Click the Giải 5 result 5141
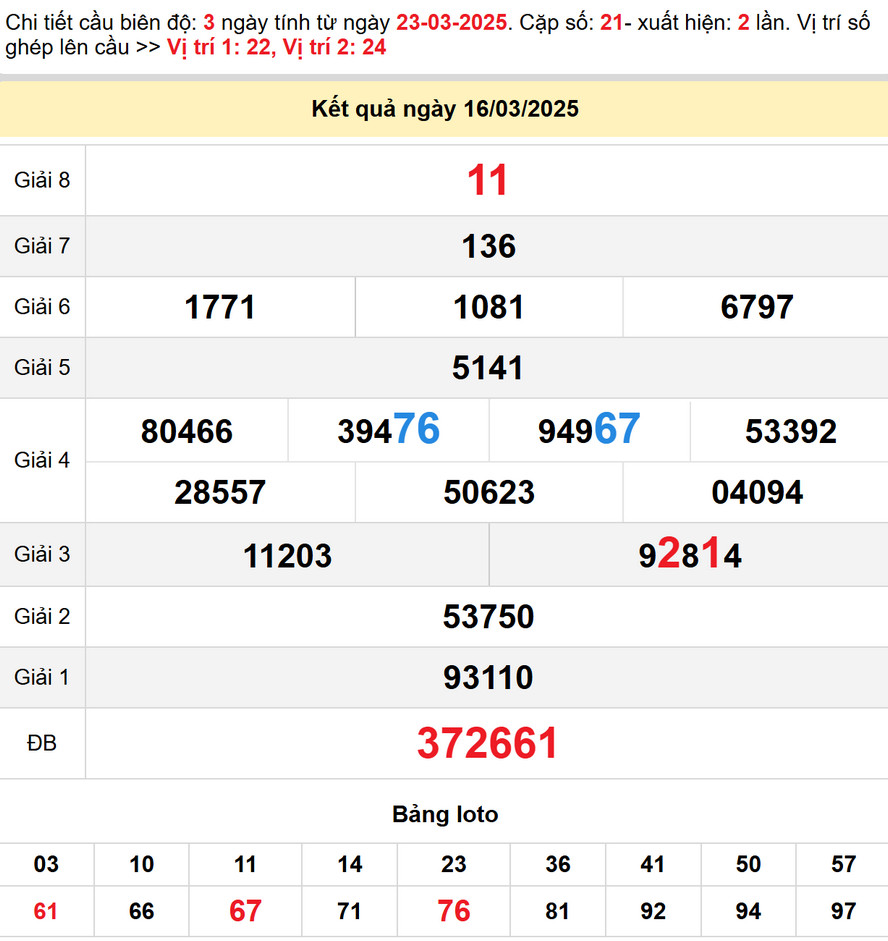The height and width of the screenshot is (941, 888). (x=488, y=368)
